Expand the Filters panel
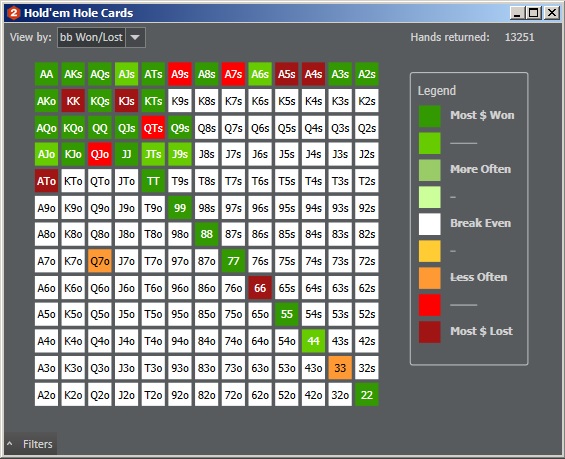This screenshot has height=459, width=565. (31, 444)
